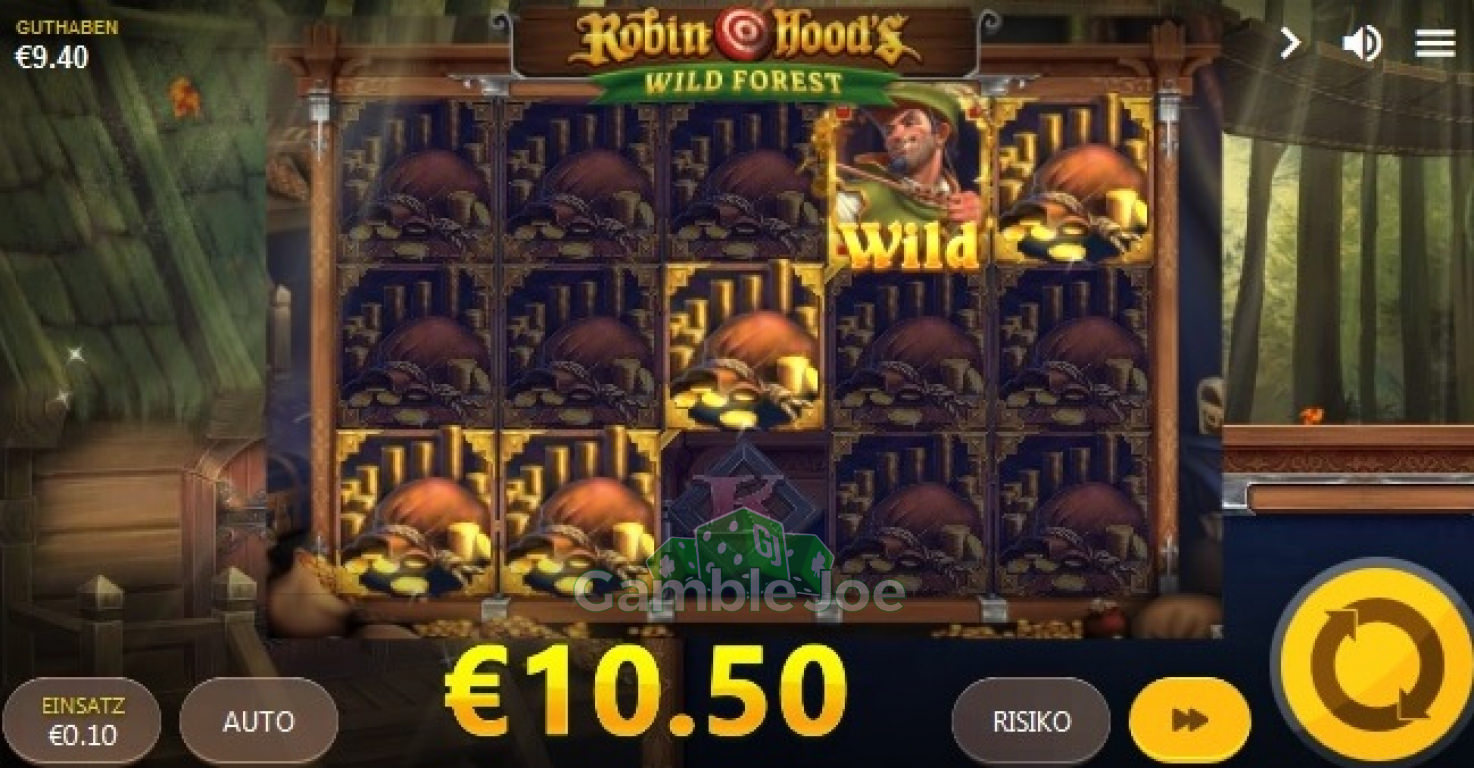Expand the side panel arrow chevron
This screenshot has width=1474, height=768.
1291,43
